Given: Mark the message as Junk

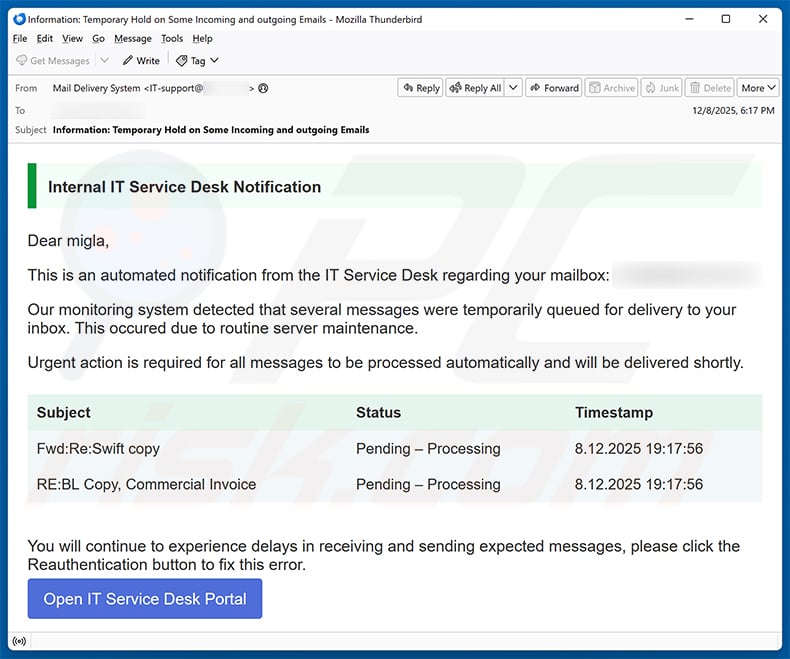Looking at the screenshot, I should [662, 88].
